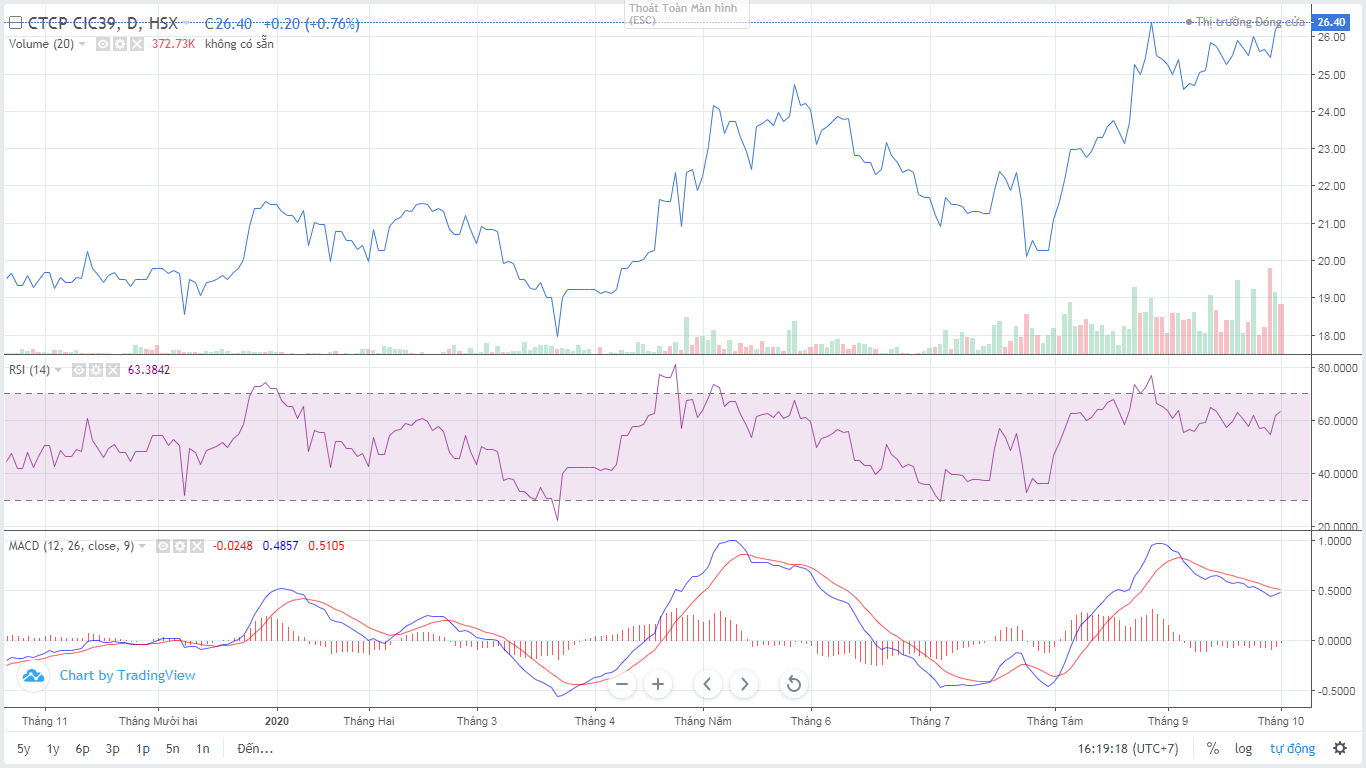This screenshot has height=768, width=1366.
Task: Toggle percent scale mode
Action: (1213, 748)
